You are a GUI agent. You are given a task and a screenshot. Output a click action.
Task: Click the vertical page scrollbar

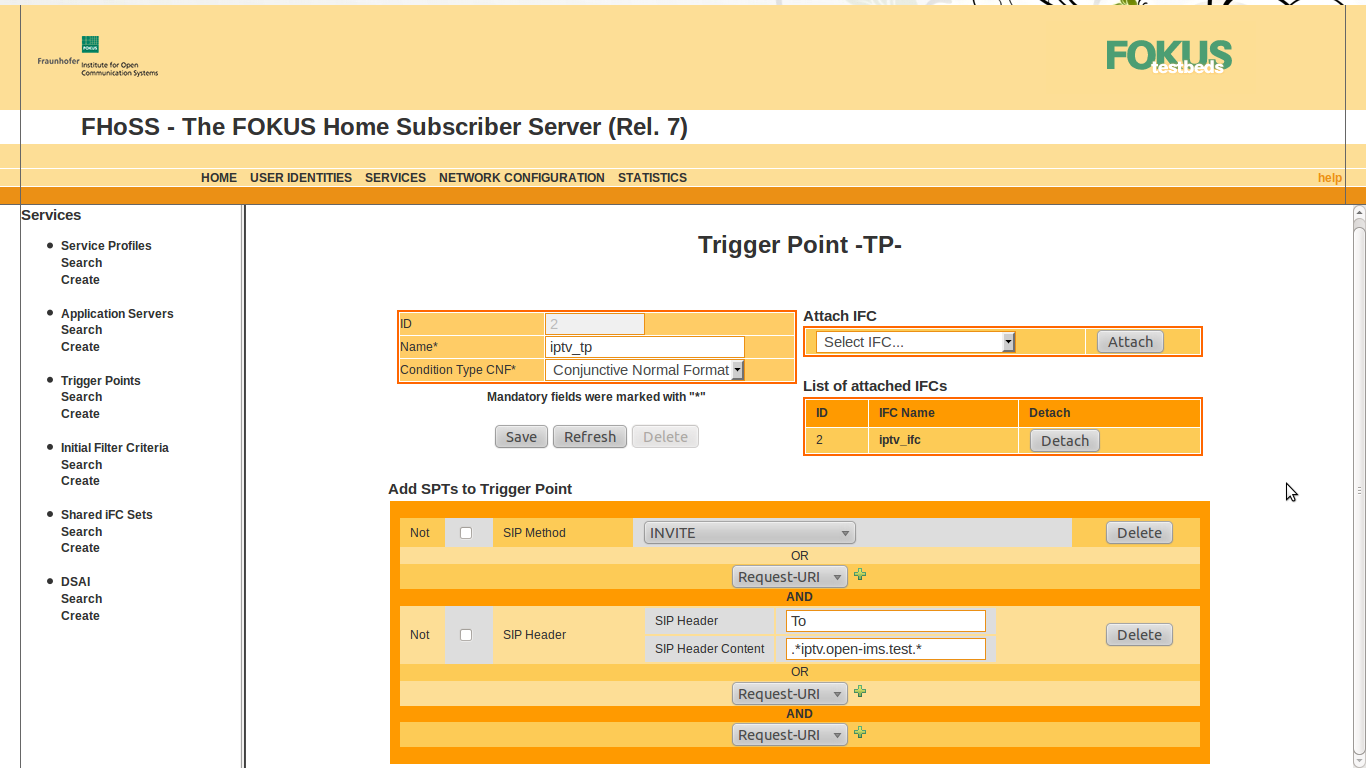click(x=1359, y=490)
